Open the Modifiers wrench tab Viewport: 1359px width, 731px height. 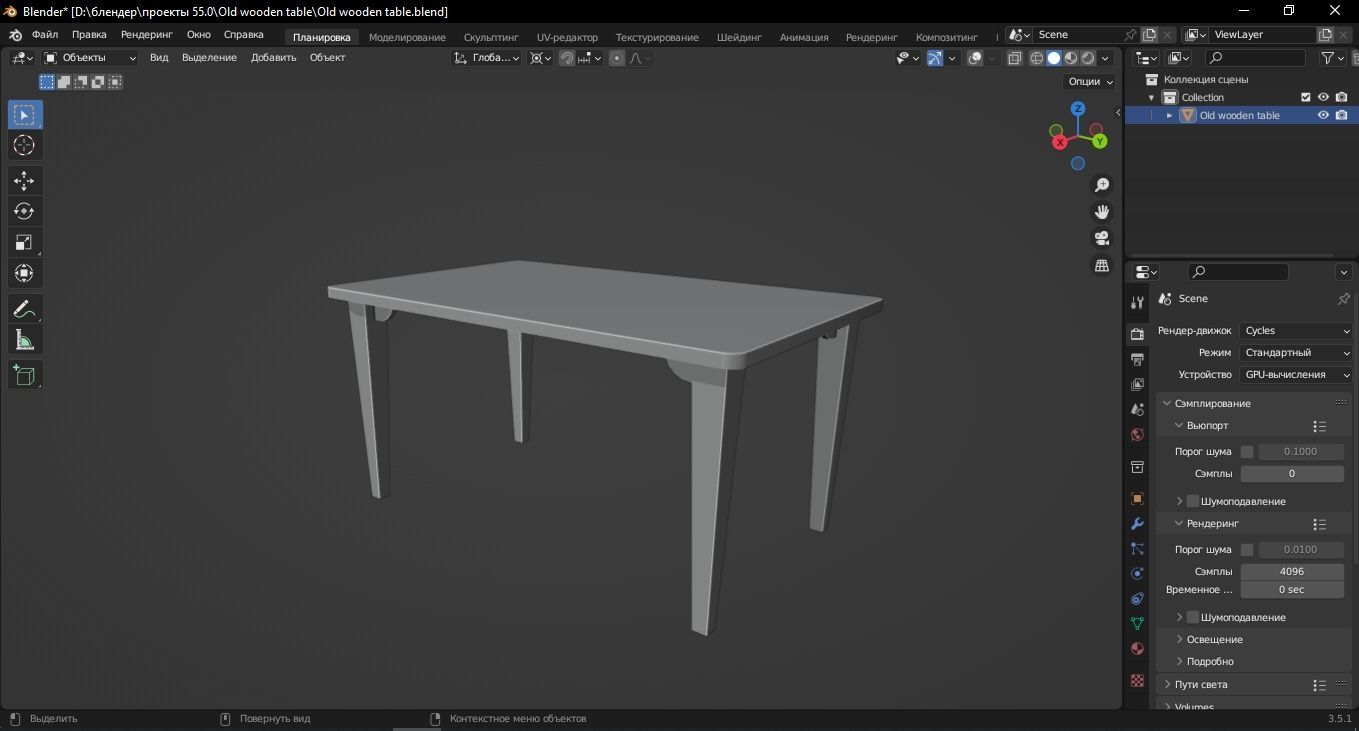coord(1137,524)
